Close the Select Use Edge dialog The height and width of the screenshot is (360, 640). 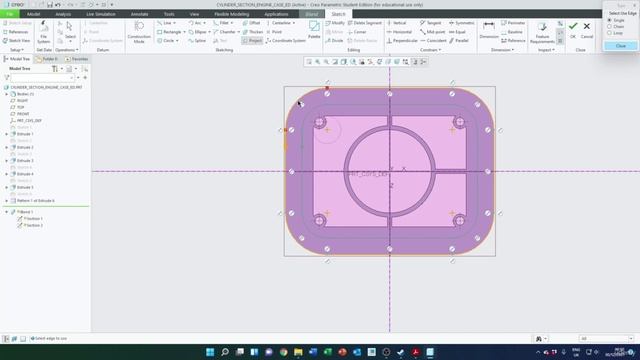click(x=620, y=46)
